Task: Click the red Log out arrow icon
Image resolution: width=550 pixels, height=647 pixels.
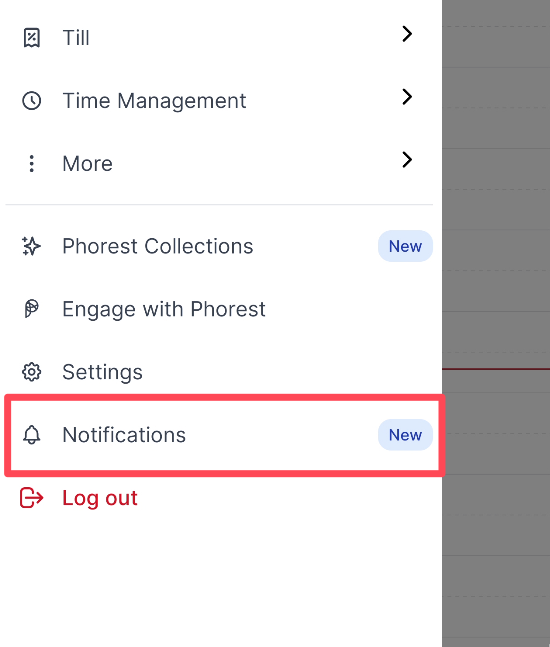Action: tap(31, 498)
